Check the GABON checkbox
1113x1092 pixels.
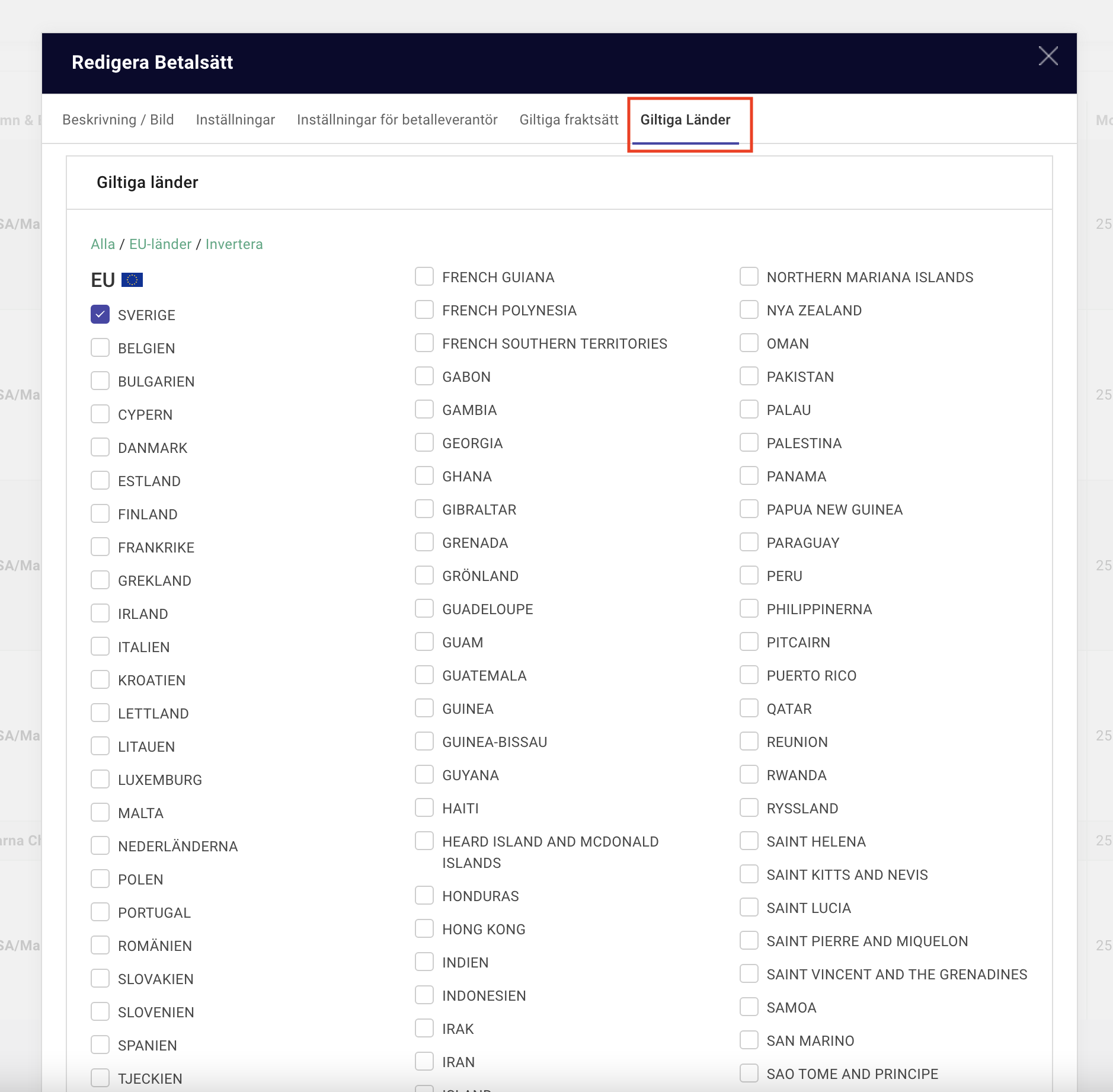click(424, 376)
